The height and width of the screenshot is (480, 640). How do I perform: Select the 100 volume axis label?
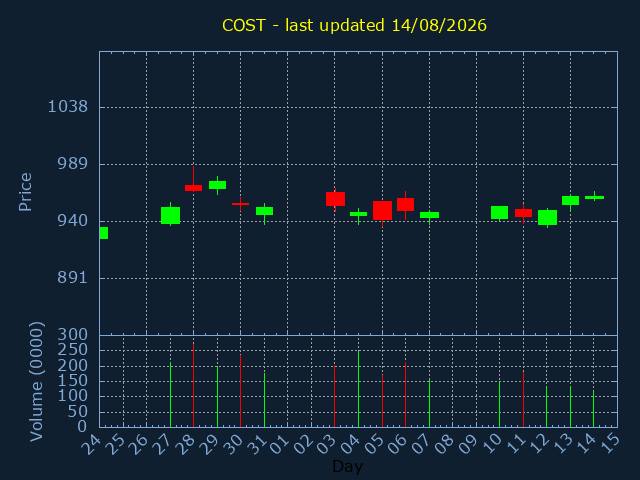pyautogui.click(x=72, y=396)
